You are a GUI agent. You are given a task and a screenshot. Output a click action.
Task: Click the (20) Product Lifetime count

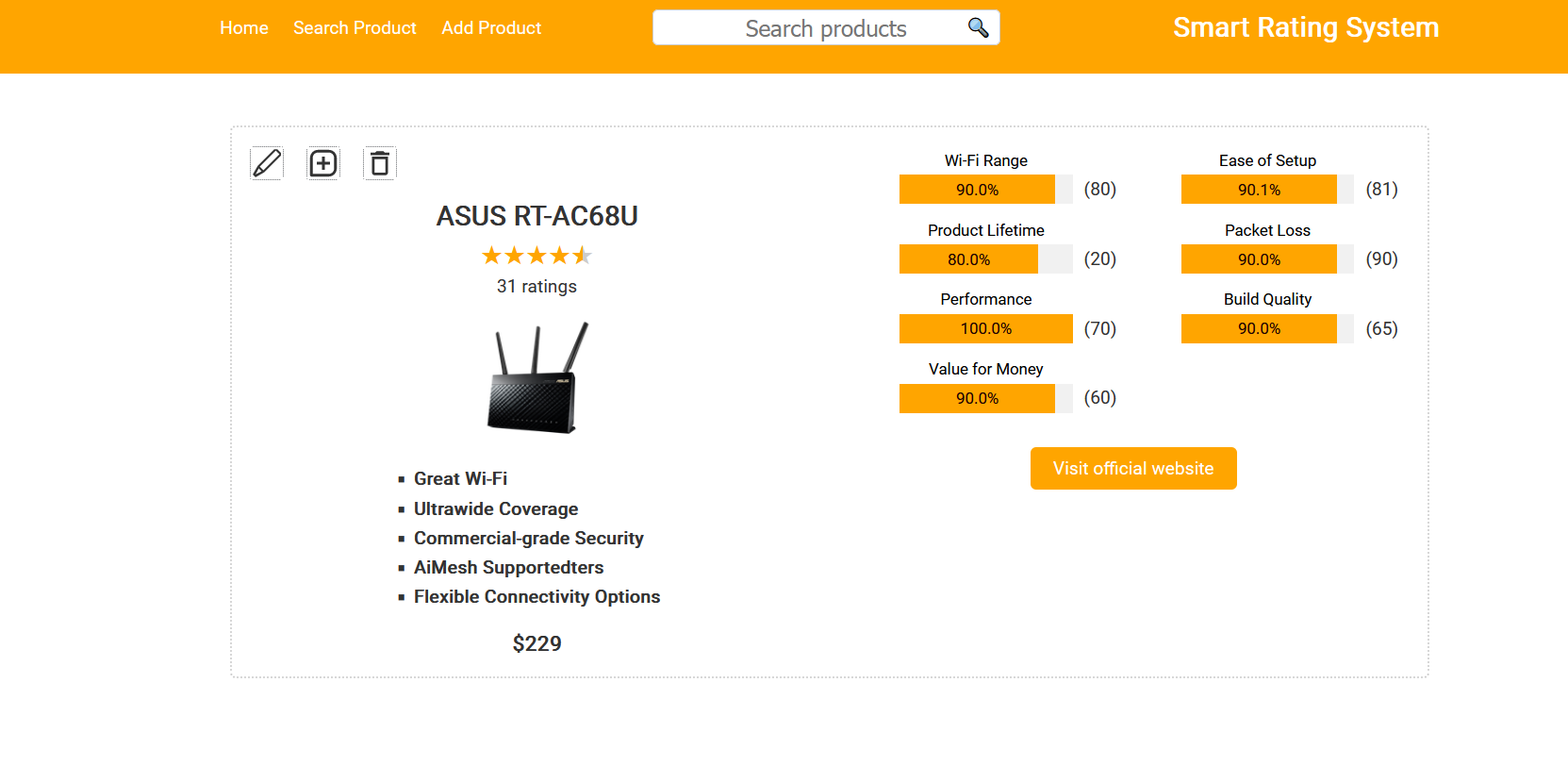(1100, 258)
